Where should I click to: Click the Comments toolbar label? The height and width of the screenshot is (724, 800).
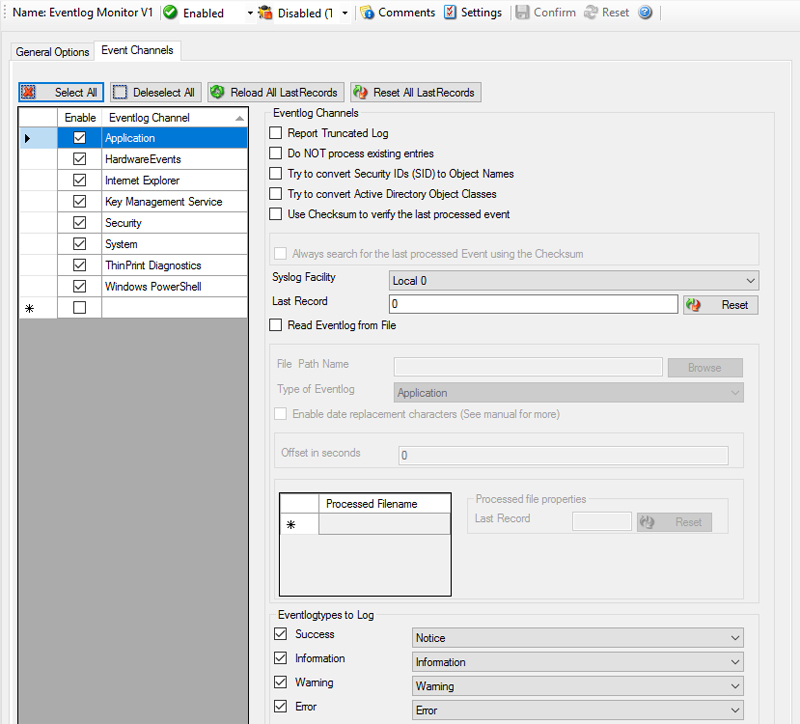[407, 12]
